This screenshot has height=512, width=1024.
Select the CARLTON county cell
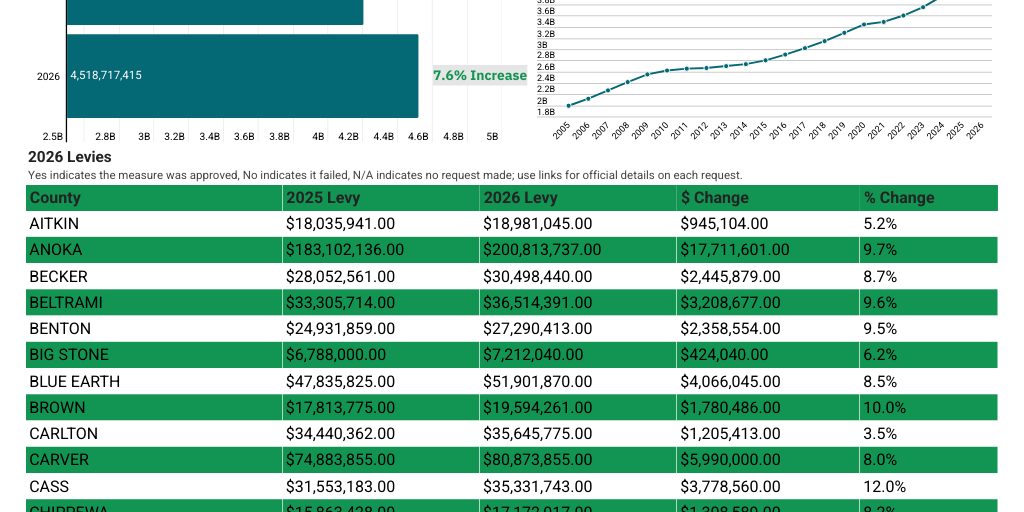tap(154, 434)
